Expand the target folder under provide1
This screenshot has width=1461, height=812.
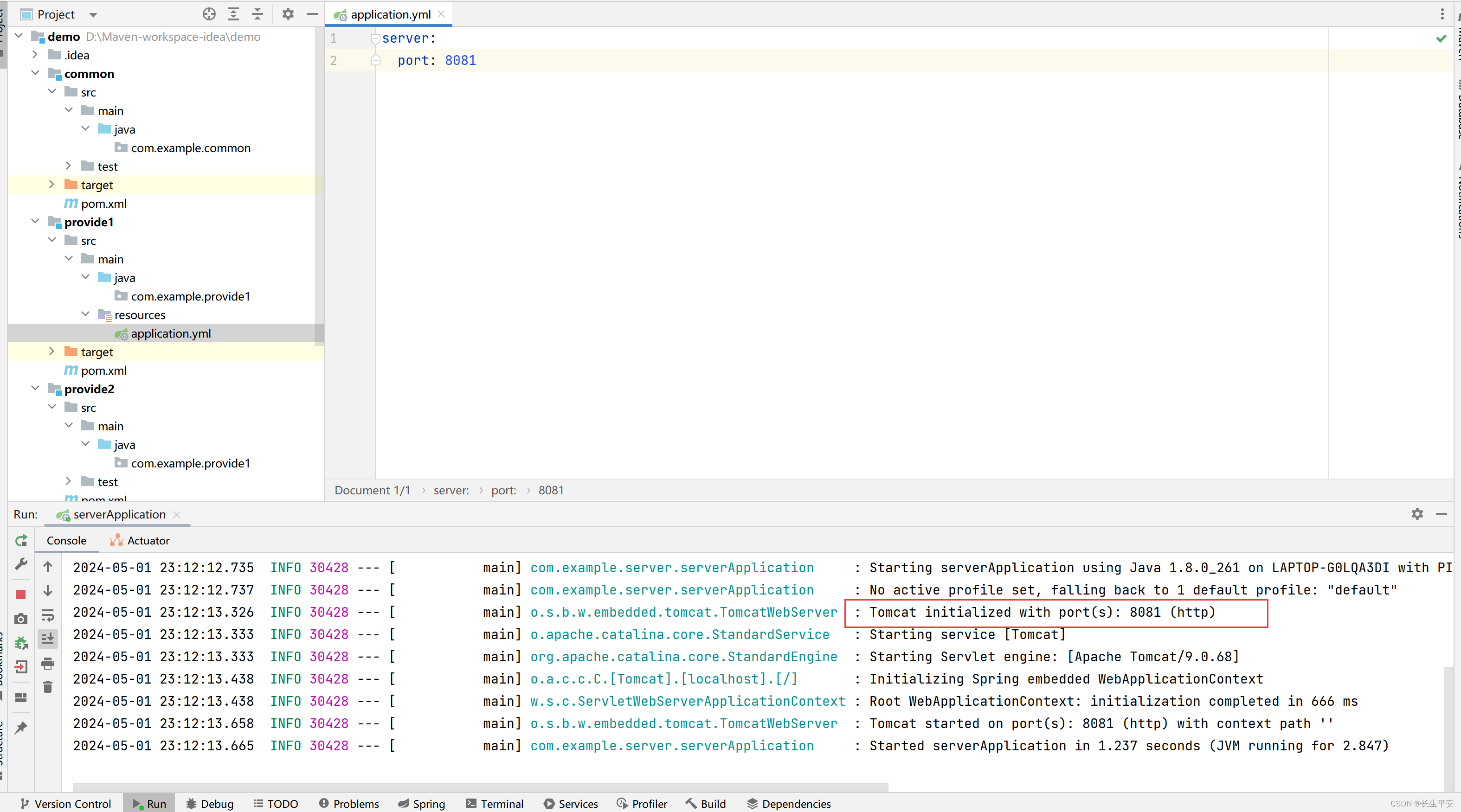[x=51, y=352]
